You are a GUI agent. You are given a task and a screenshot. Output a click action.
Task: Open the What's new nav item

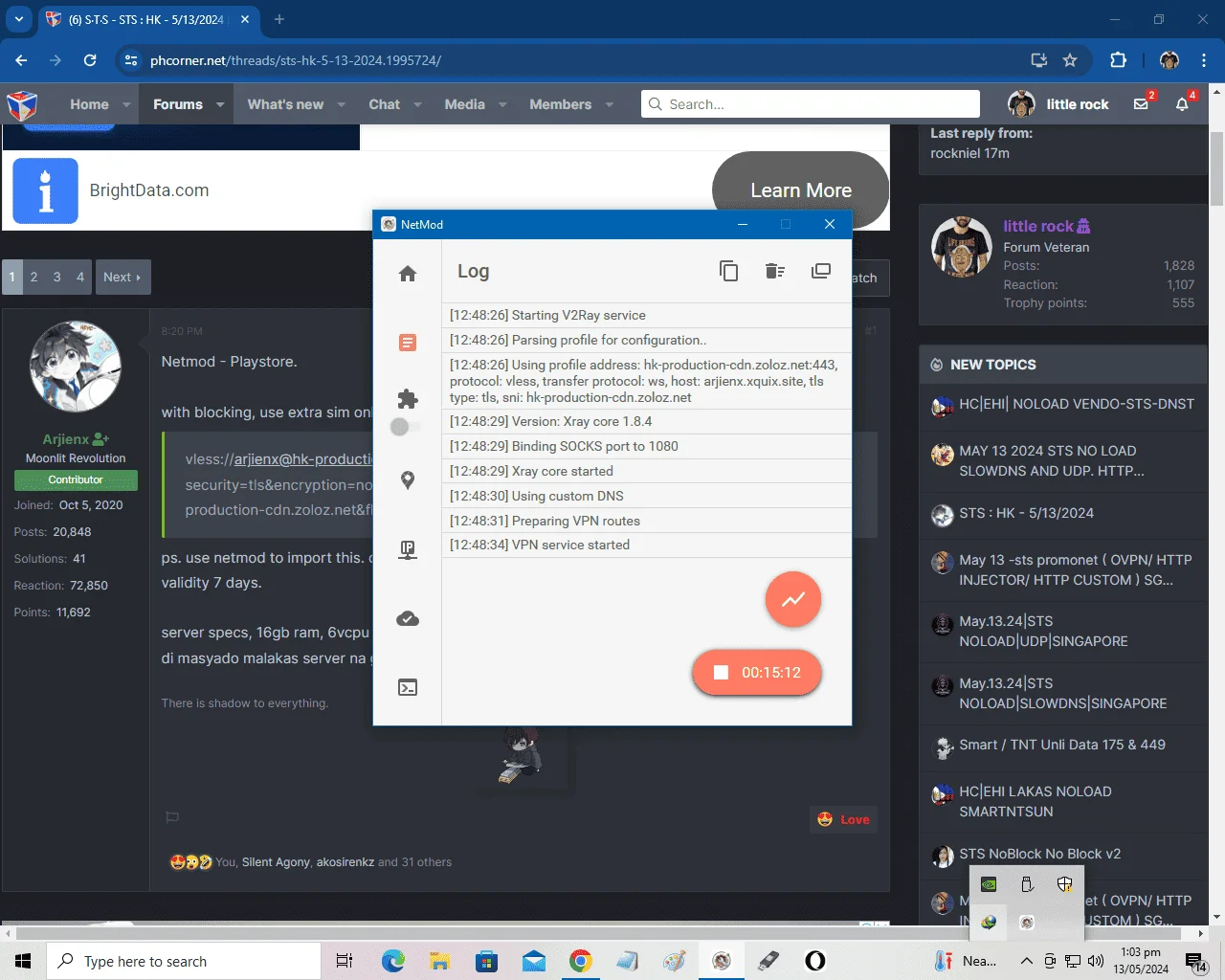click(x=285, y=104)
